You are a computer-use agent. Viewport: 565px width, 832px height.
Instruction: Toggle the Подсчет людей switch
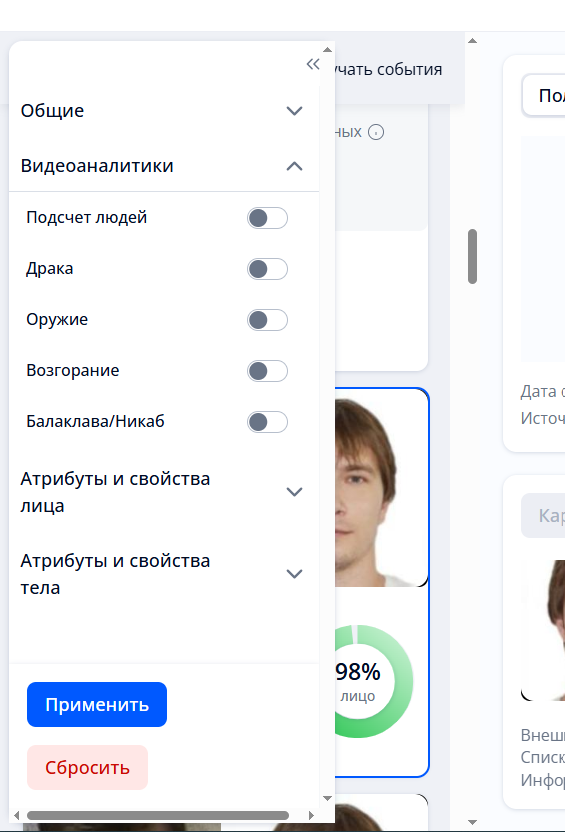(267, 218)
